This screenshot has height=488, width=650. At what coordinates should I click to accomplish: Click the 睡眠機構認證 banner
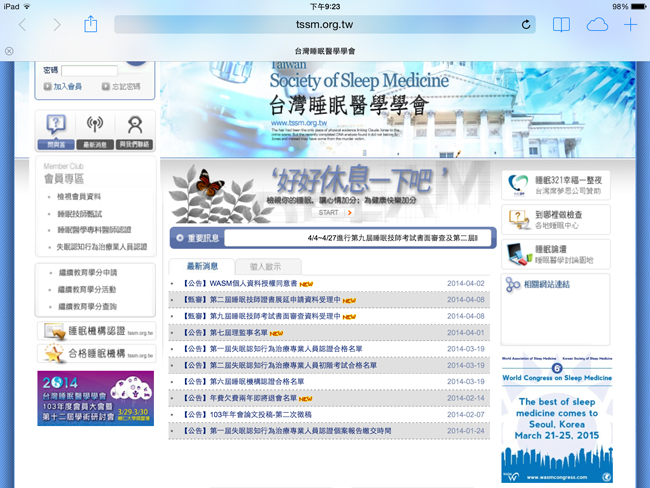point(97,331)
